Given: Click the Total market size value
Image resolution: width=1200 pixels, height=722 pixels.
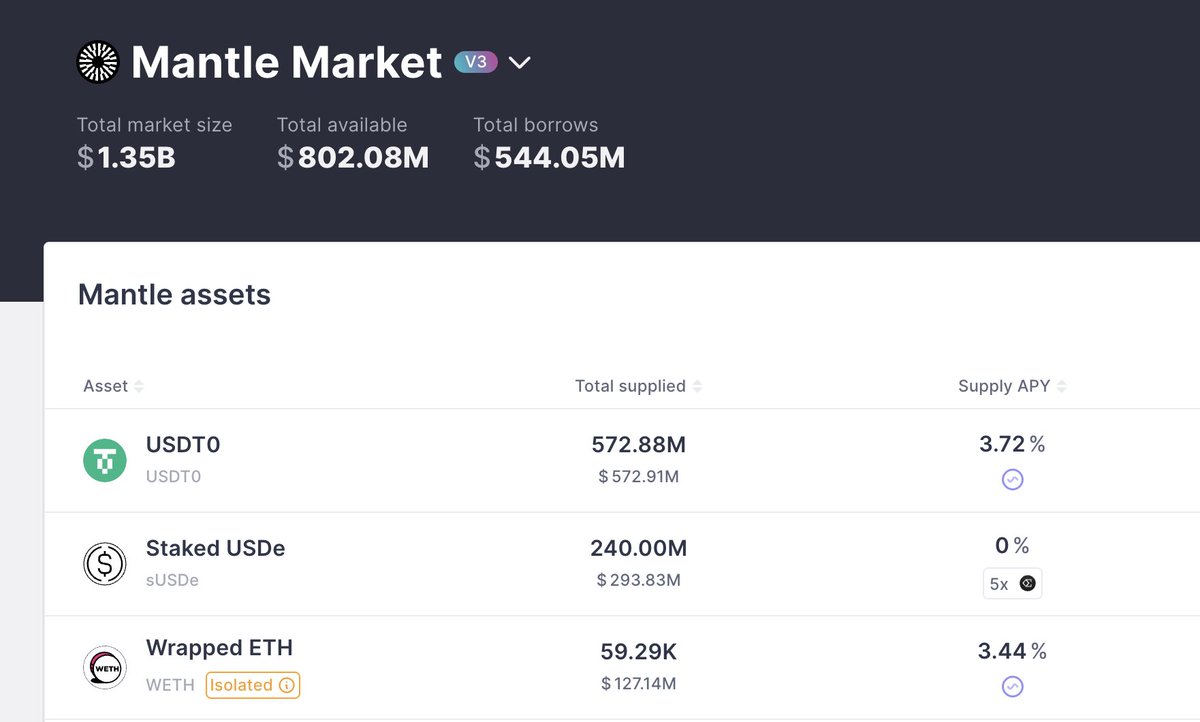Looking at the screenshot, I should pos(126,157).
